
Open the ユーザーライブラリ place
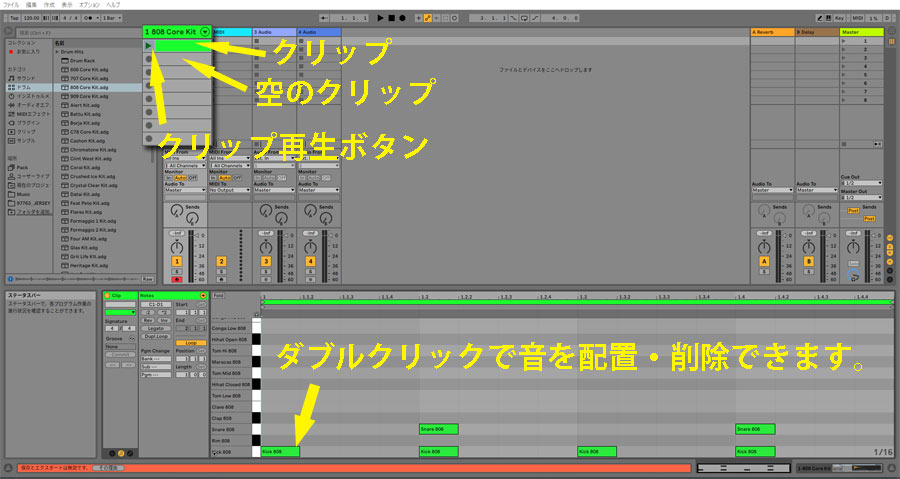tap(29, 176)
